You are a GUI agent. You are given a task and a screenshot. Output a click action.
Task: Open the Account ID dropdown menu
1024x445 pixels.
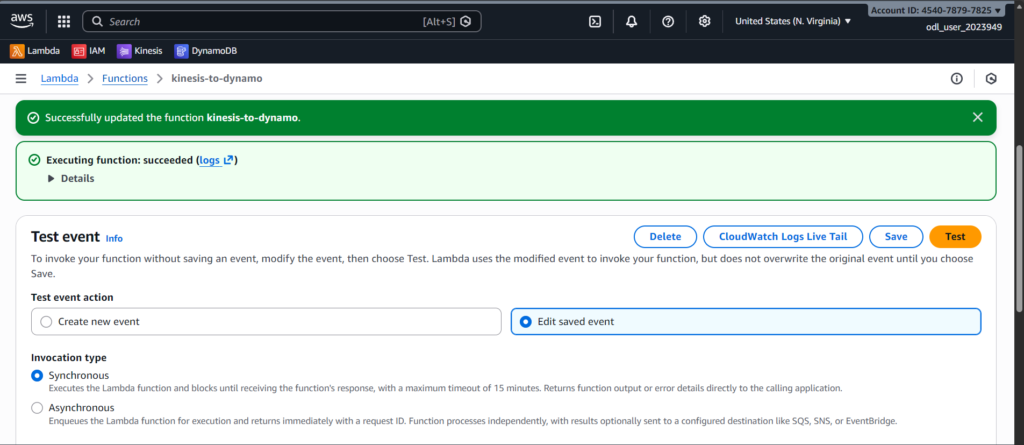click(x=935, y=10)
